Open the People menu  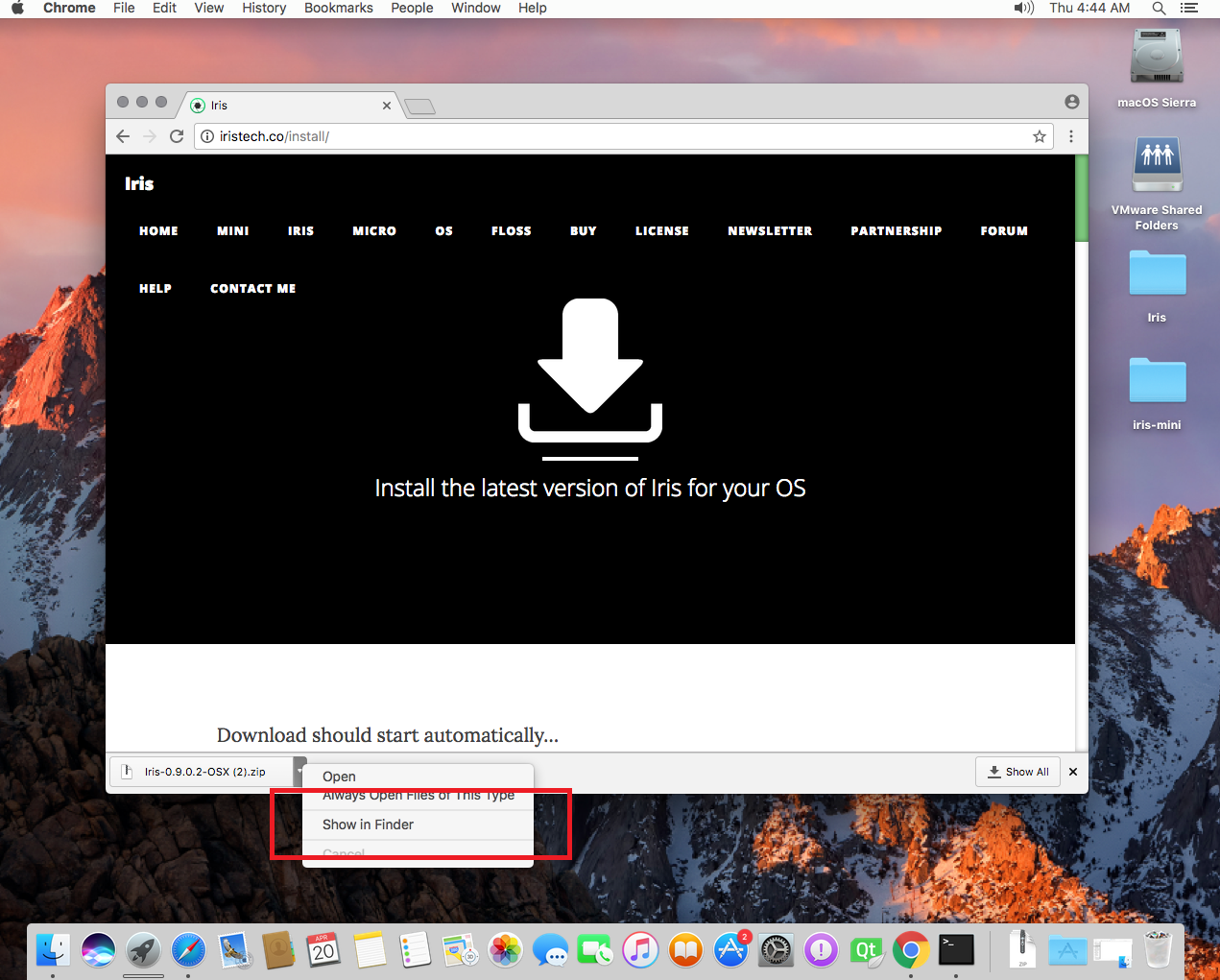412,8
